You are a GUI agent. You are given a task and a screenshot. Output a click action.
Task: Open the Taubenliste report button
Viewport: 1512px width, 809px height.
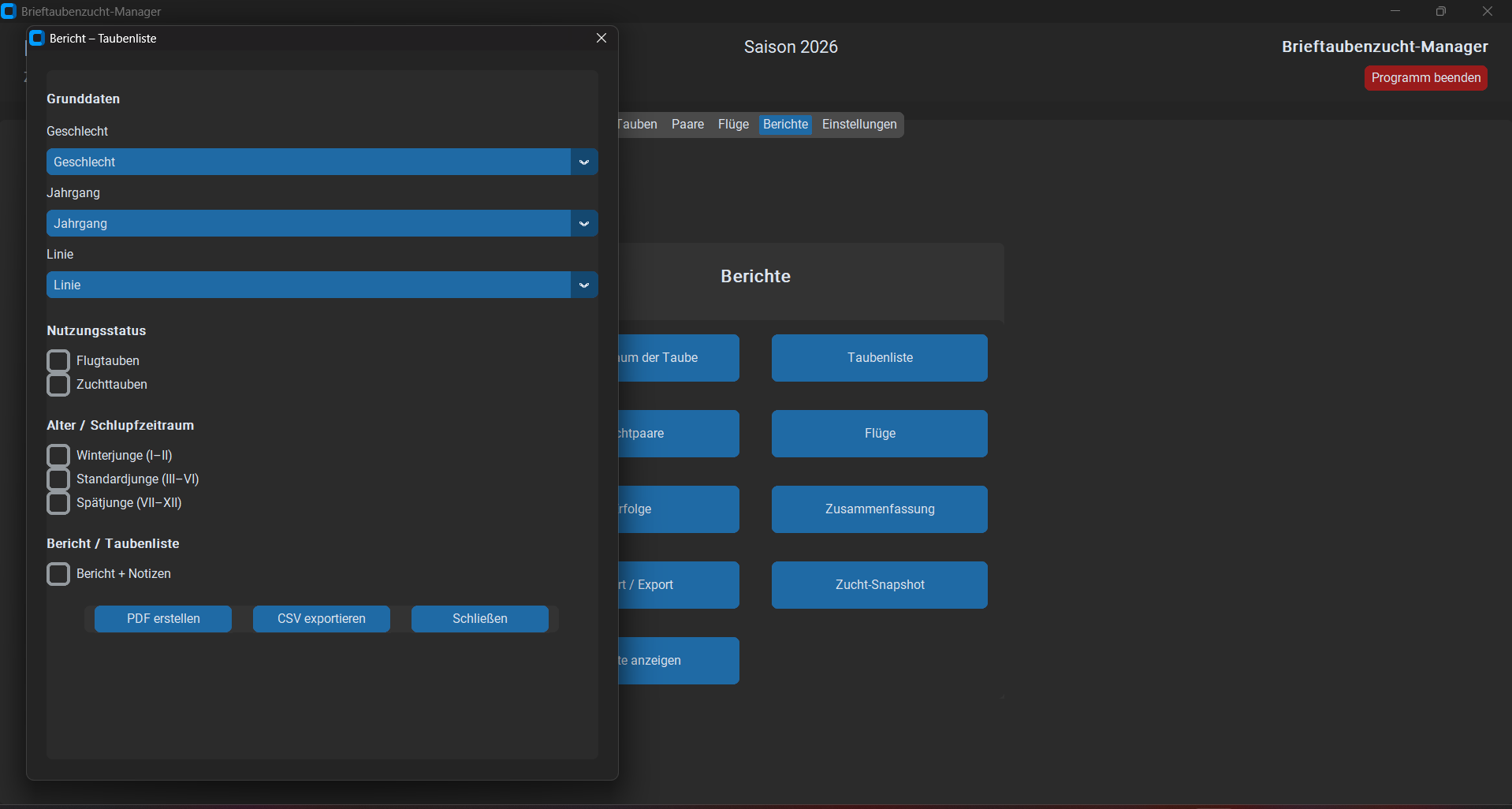880,358
